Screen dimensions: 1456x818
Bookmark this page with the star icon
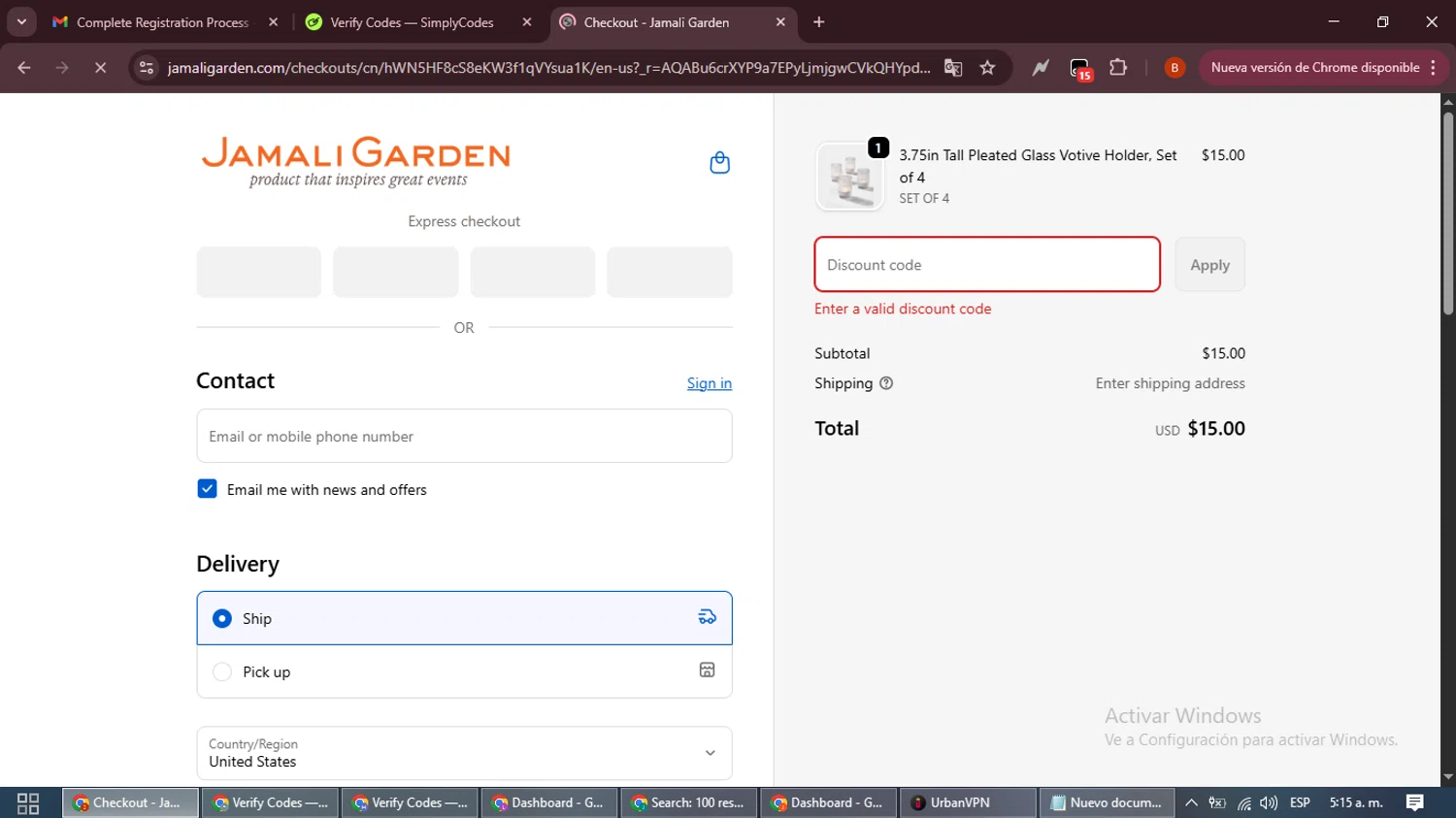(x=988, y=68)
